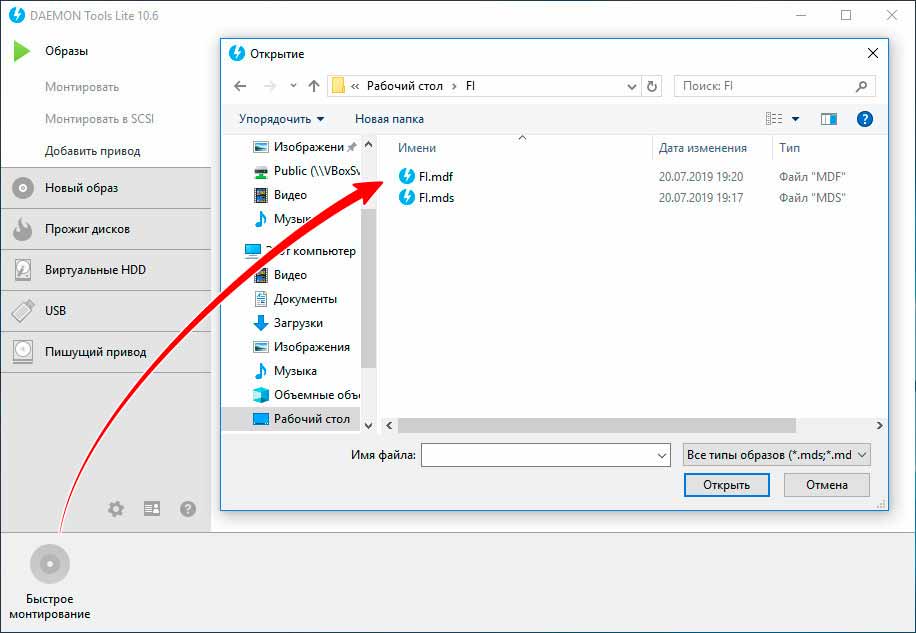This screenshot has height=633, width=916.
Task: Click the Виртуальные HDD drive icon
Action: pyautogui.click(x=23, y=270)
